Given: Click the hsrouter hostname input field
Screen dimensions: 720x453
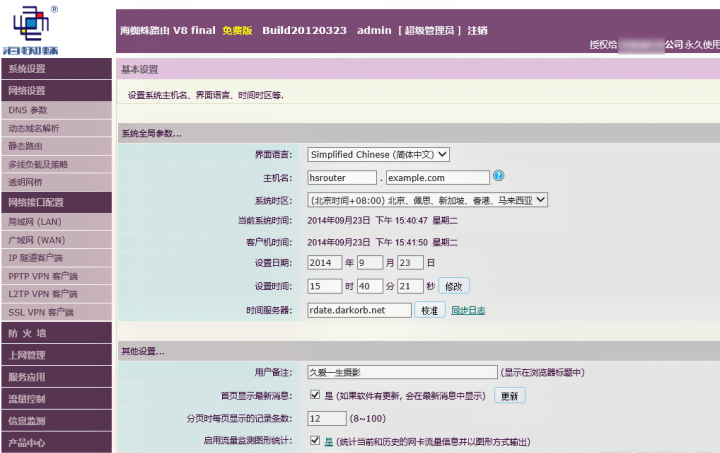Looking at the screenshot, I should [341, 177].
